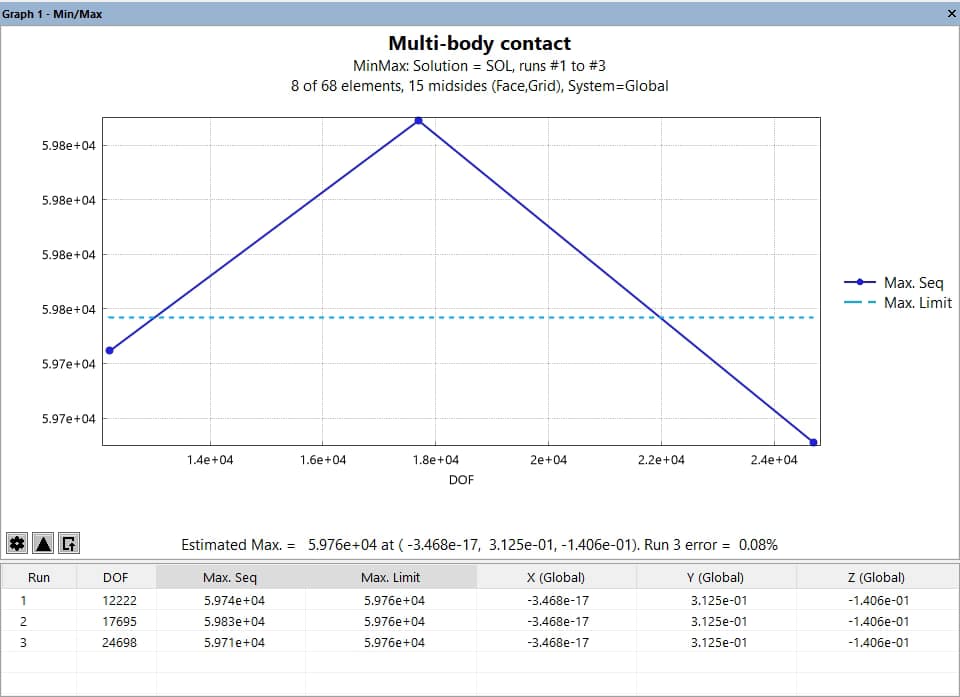Click the Multi-body contact graph title
960x697 pixels.
pos(479,43)
